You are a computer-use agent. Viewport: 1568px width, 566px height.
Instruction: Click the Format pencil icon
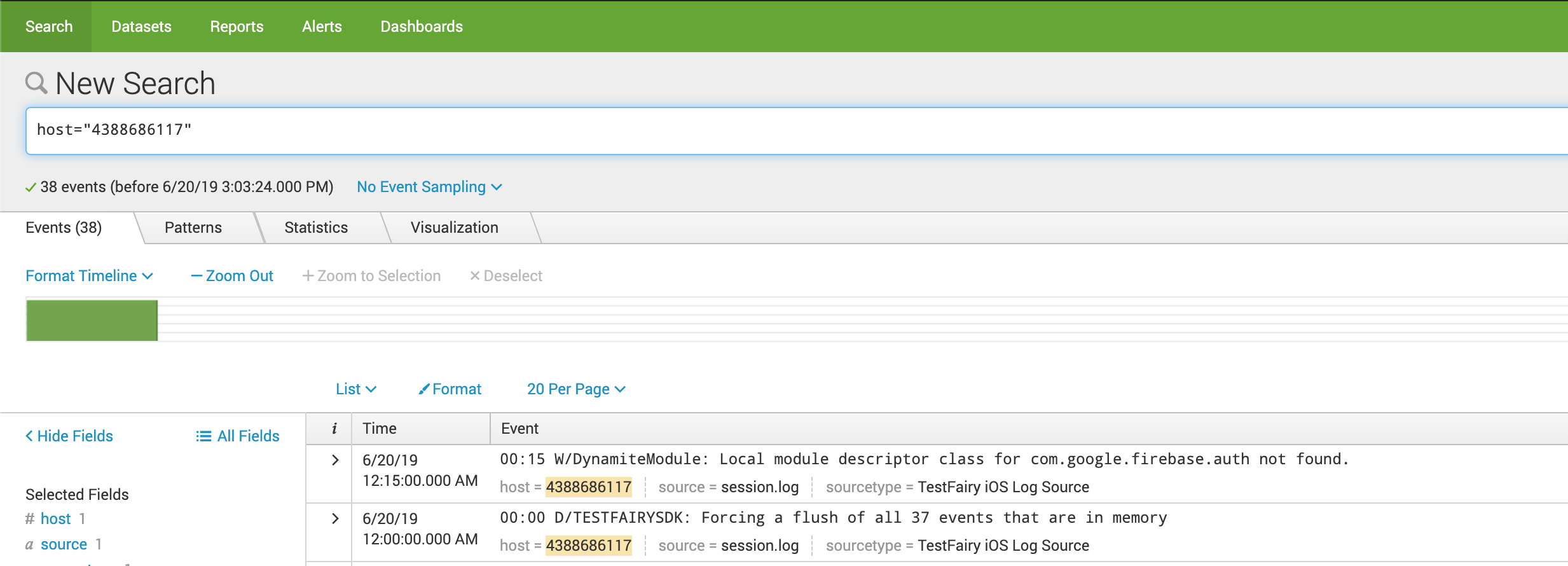point(423,389)
